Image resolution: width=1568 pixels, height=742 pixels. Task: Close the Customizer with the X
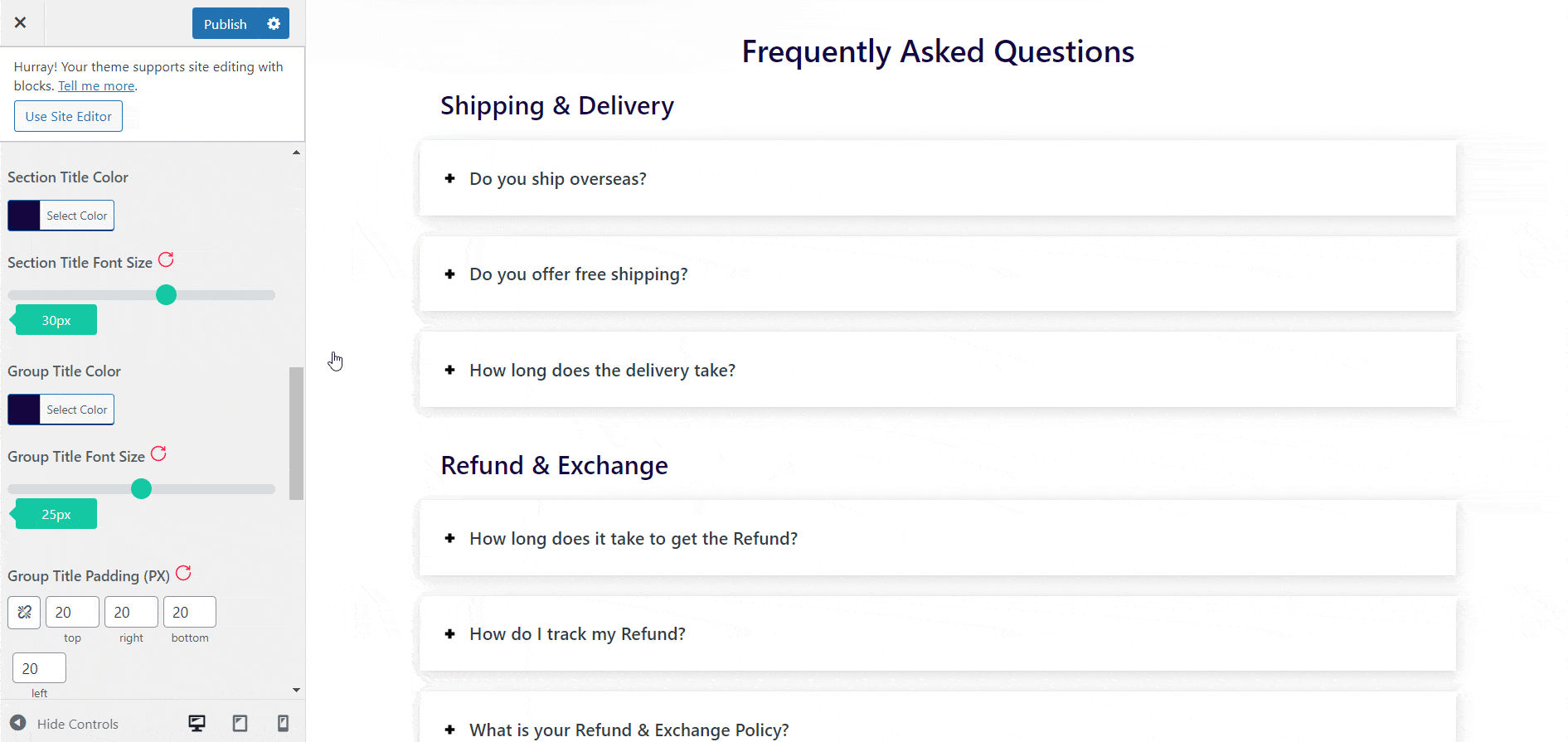21,22
